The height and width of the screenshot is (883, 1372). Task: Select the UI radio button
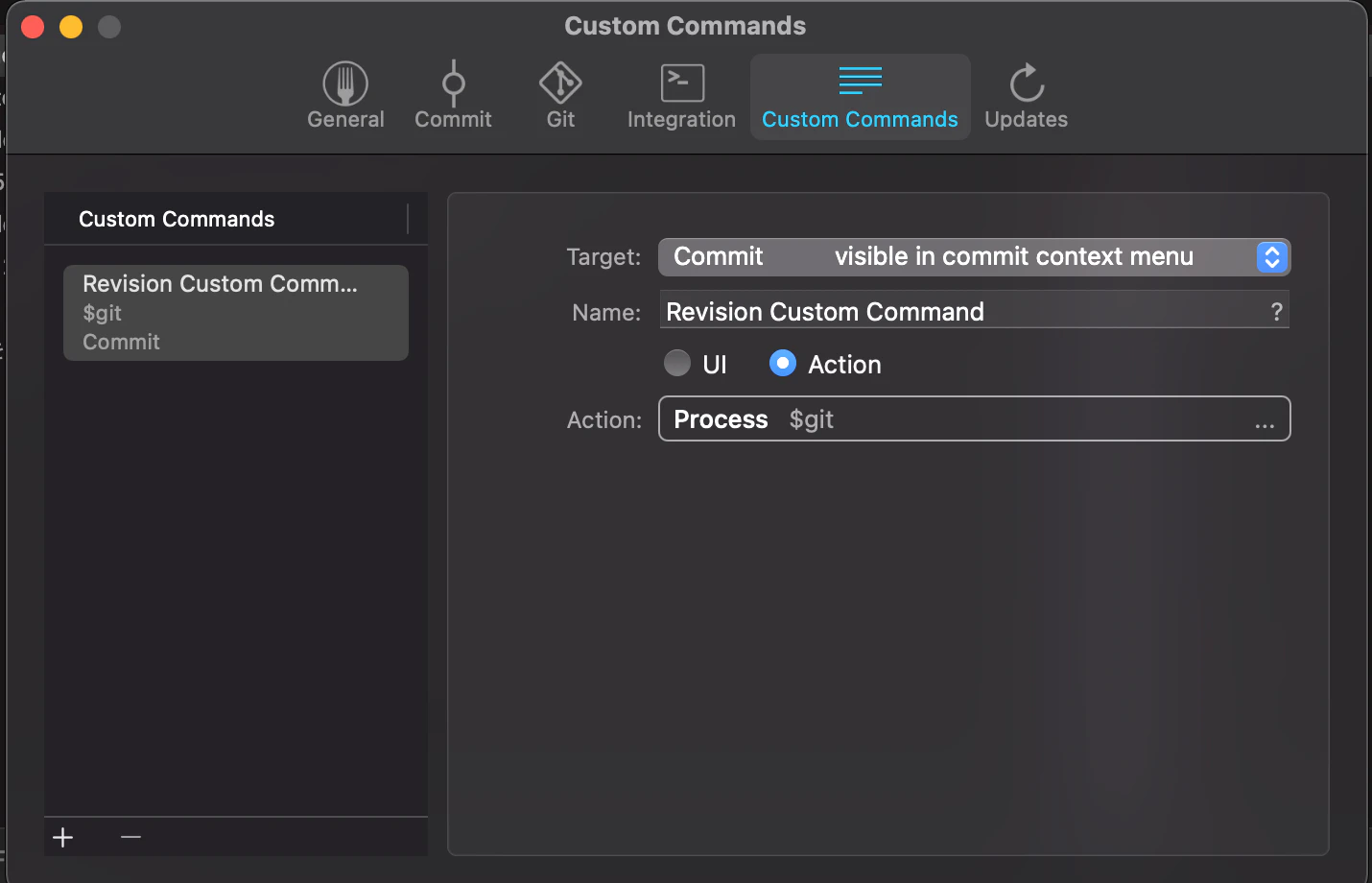pyautogui.click(x=677, y=363)
